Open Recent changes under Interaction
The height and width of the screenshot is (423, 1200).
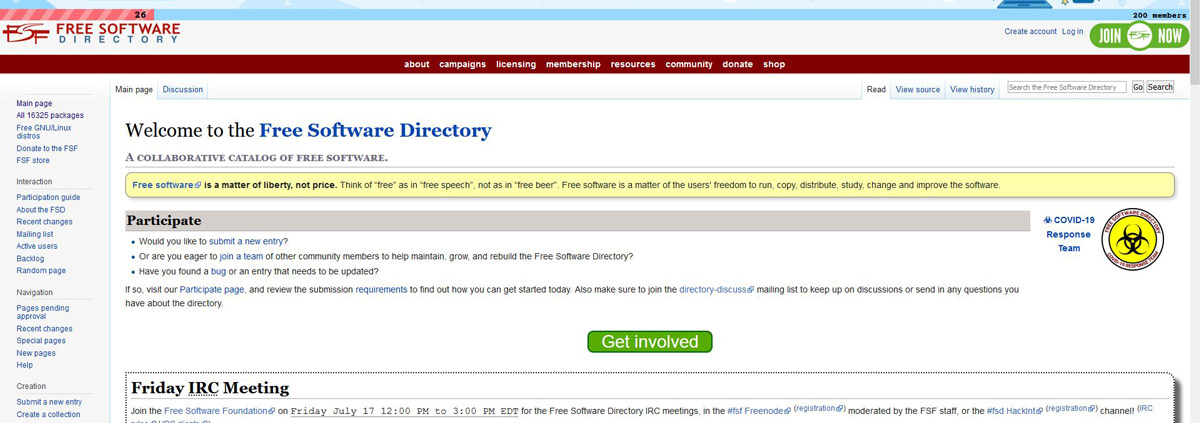click(44, 222)
